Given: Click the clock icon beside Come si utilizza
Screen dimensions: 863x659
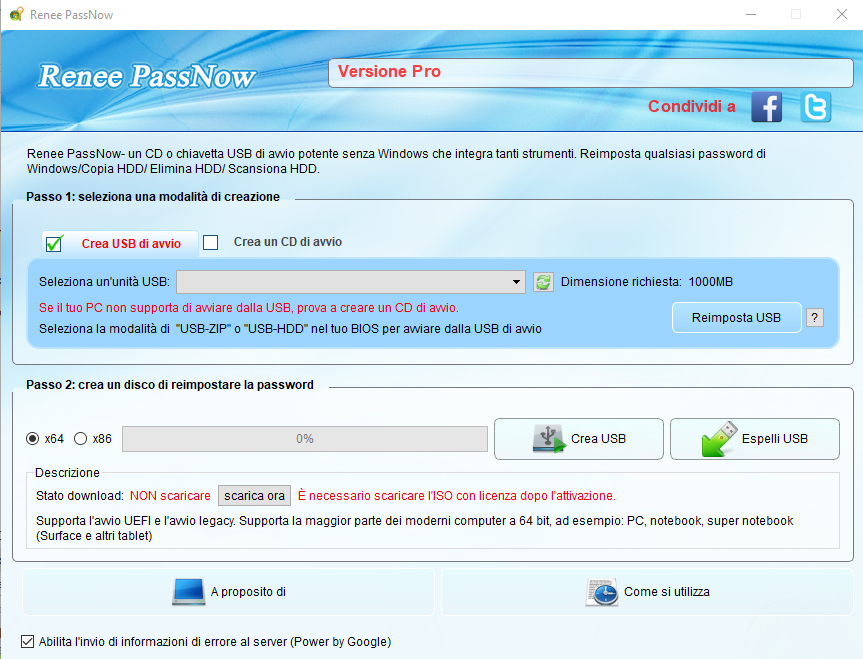Looking at the screenshot, I should coord(602,592).
